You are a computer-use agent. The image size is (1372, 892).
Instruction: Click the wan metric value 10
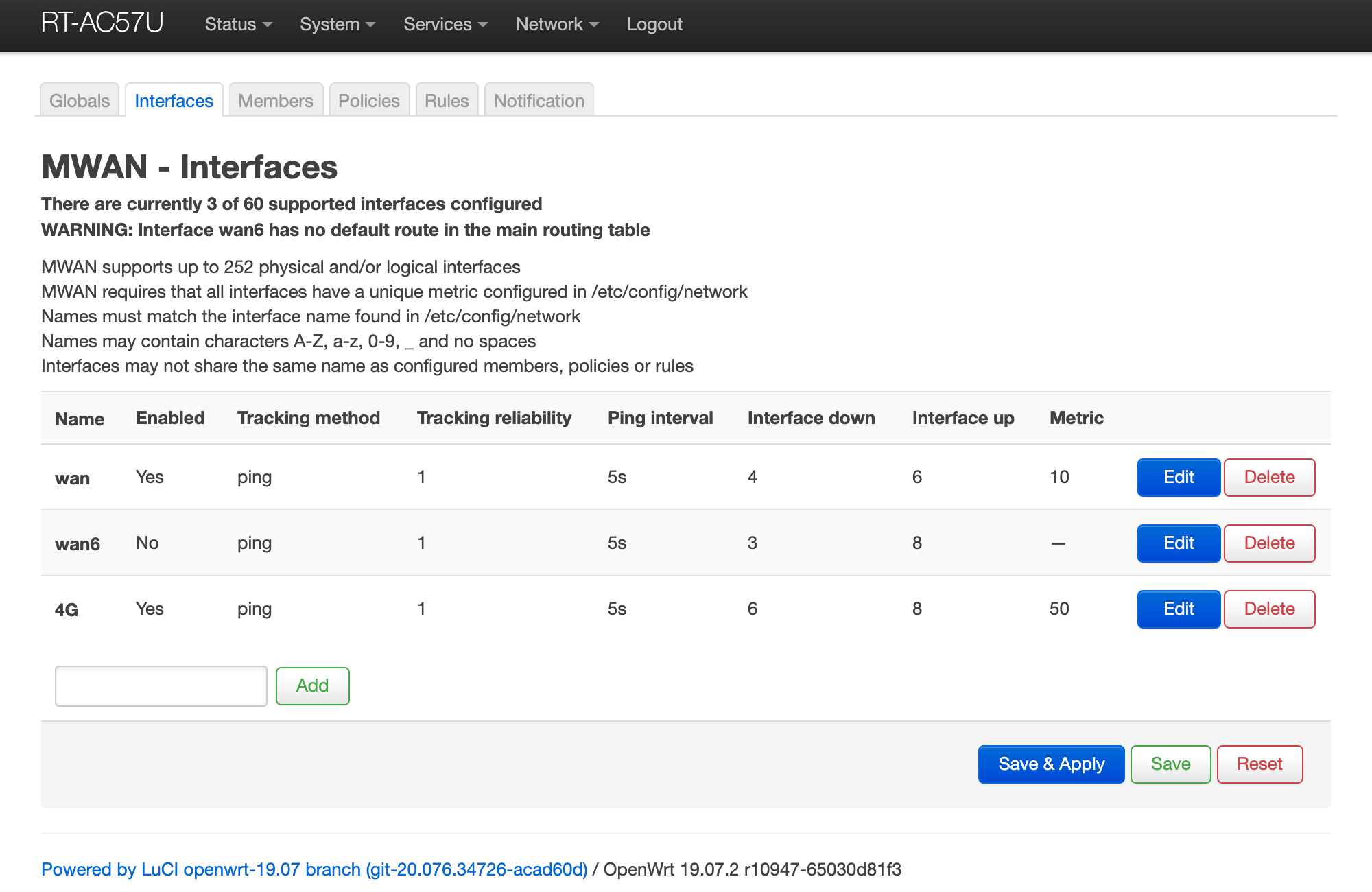pos(1059,477)
